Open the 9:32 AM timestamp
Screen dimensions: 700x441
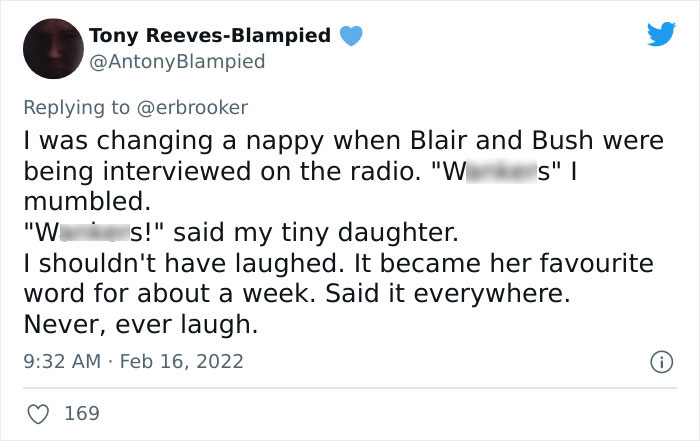62,361
